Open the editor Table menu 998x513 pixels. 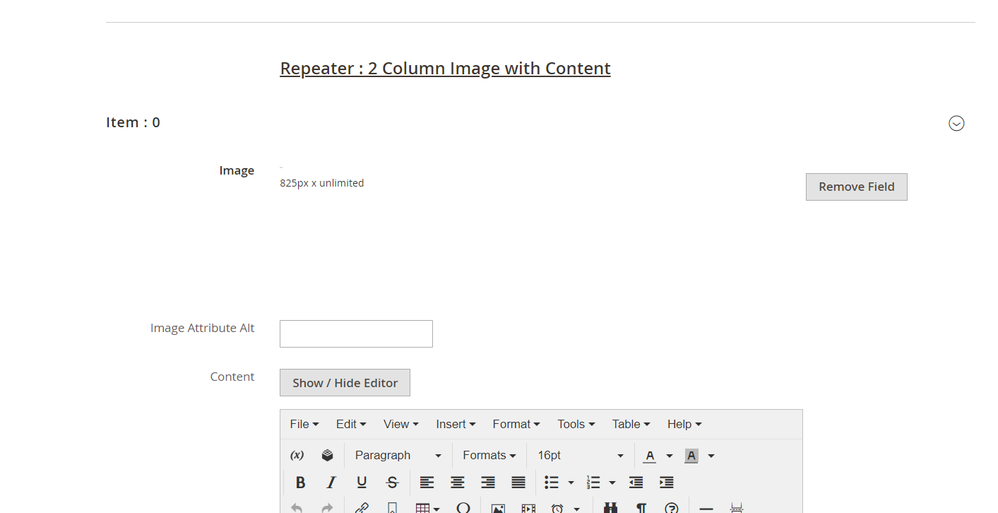coord(631,424)
